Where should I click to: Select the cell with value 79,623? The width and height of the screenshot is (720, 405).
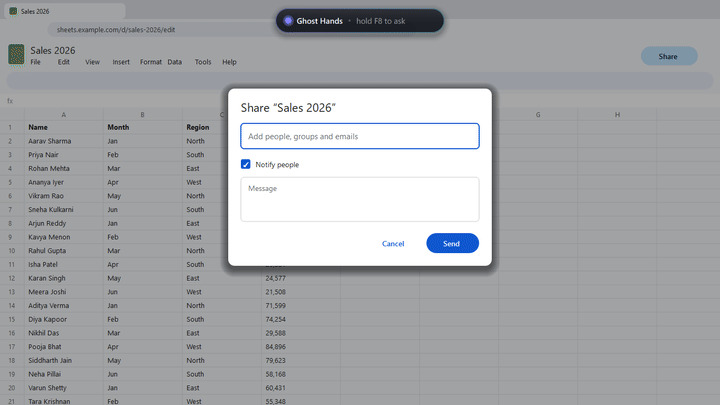301,360
